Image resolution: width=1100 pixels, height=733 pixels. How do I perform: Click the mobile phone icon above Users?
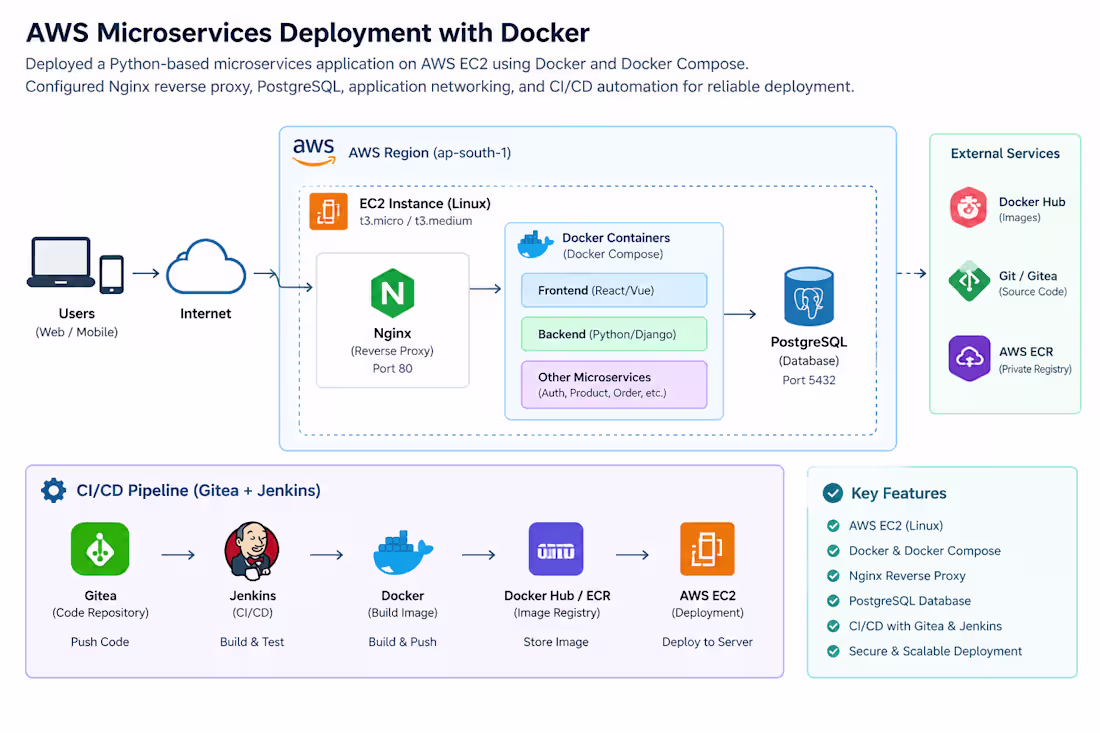point(112,274)
